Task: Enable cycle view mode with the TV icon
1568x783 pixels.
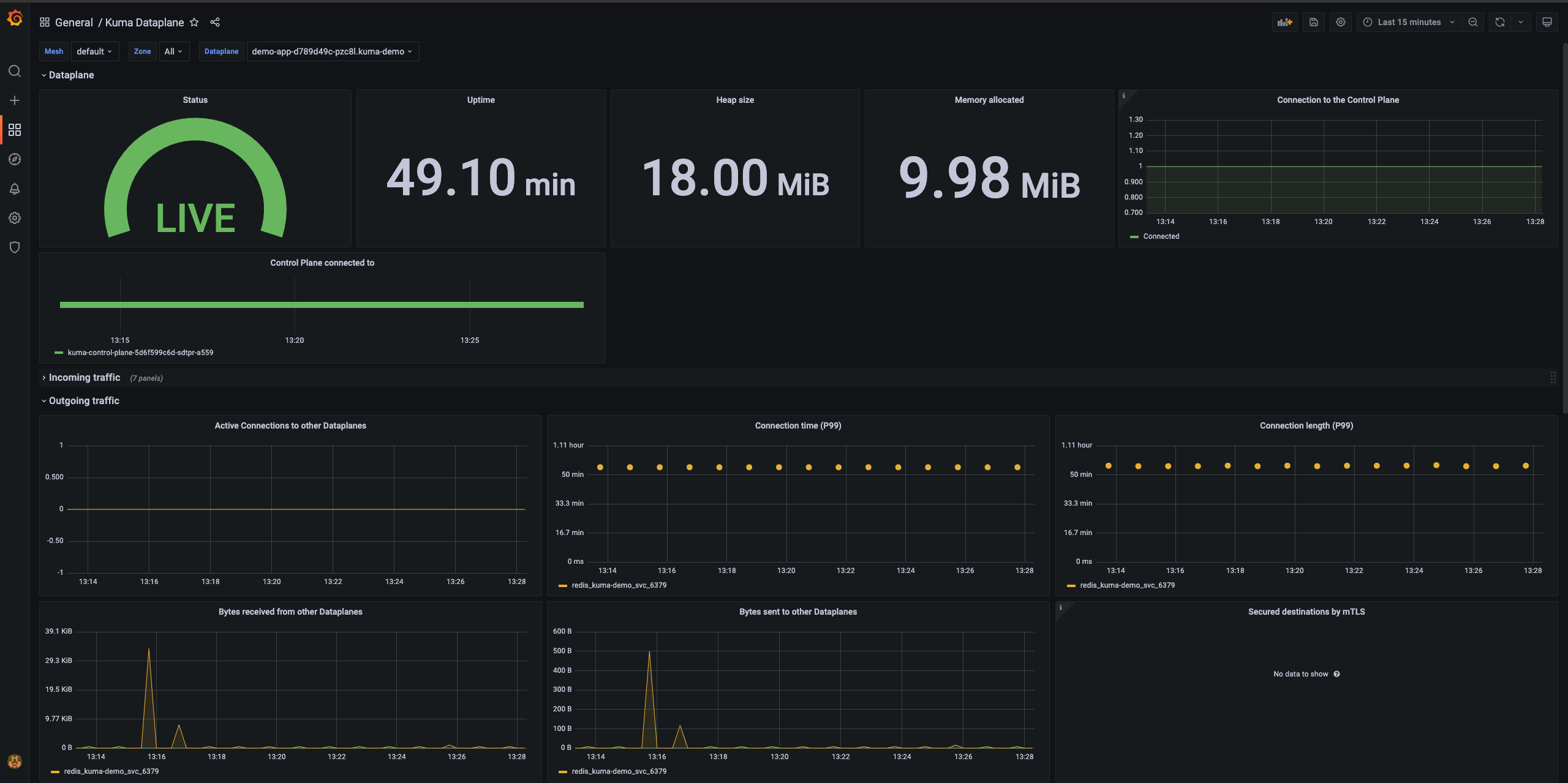Action: click(1547, 21)
